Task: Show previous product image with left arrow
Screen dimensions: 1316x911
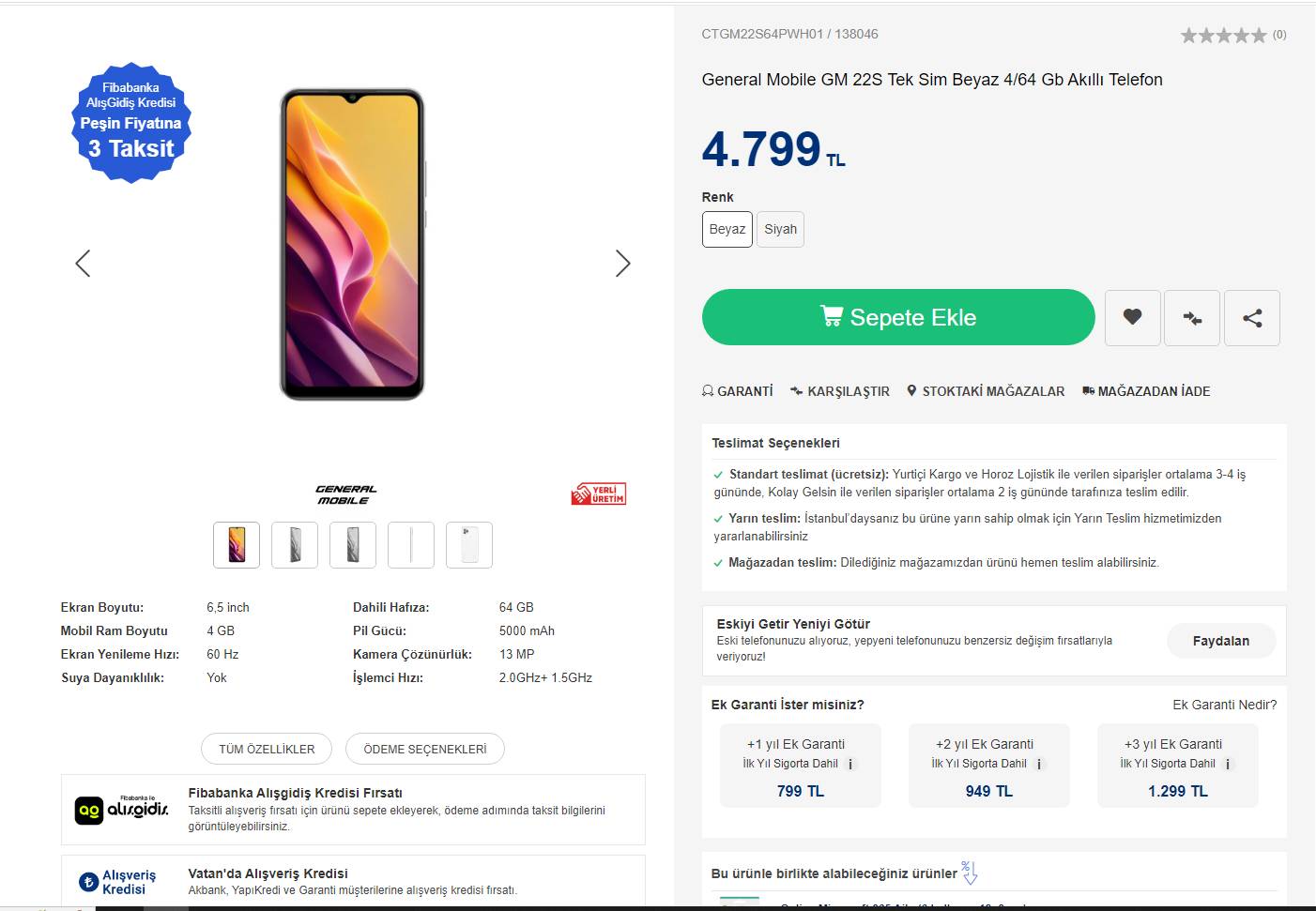Action: point(83,264)
